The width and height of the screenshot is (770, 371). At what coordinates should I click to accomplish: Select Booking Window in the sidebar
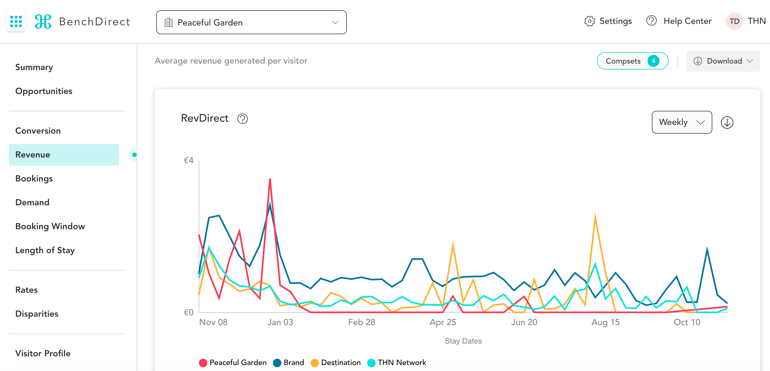[x=50, y=227]
